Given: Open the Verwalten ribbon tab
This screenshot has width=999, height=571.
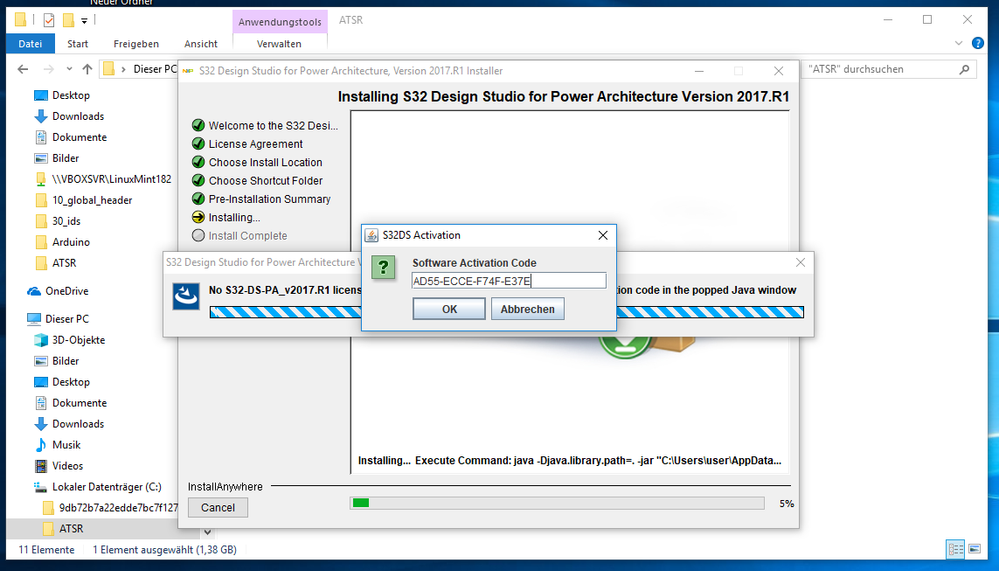Looking at the screenshot, I should point(279,43).
